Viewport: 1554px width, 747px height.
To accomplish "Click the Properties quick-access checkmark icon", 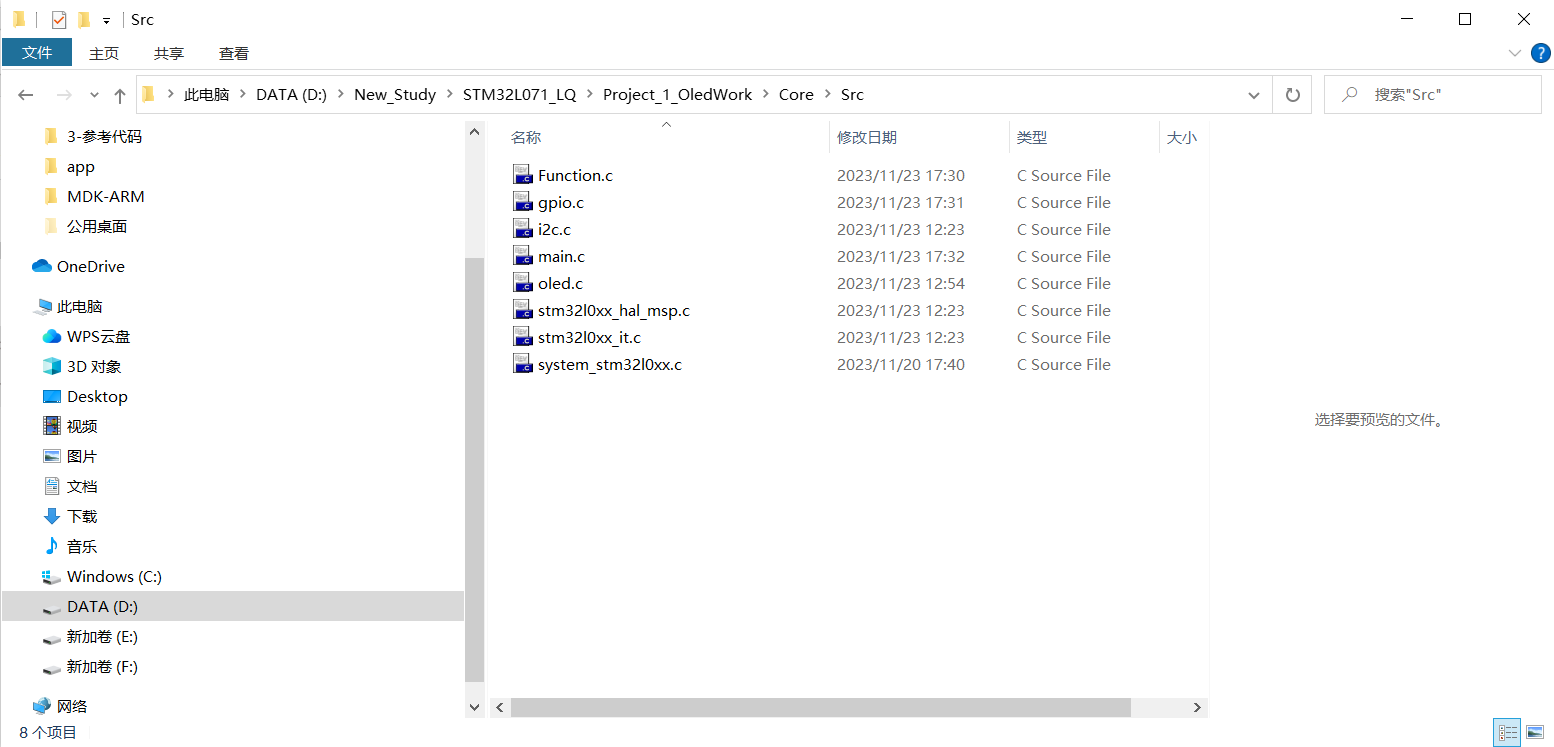I will point(59,19).
